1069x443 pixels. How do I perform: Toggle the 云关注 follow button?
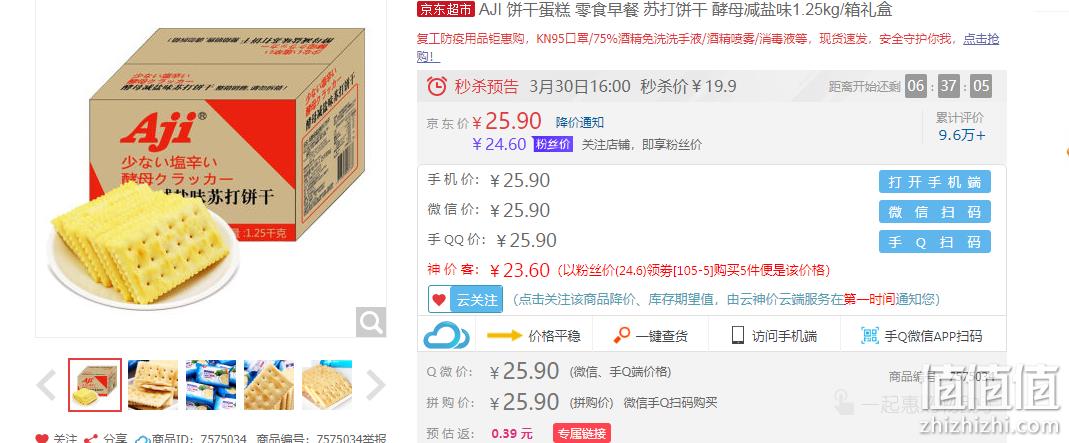coord(465,299)
